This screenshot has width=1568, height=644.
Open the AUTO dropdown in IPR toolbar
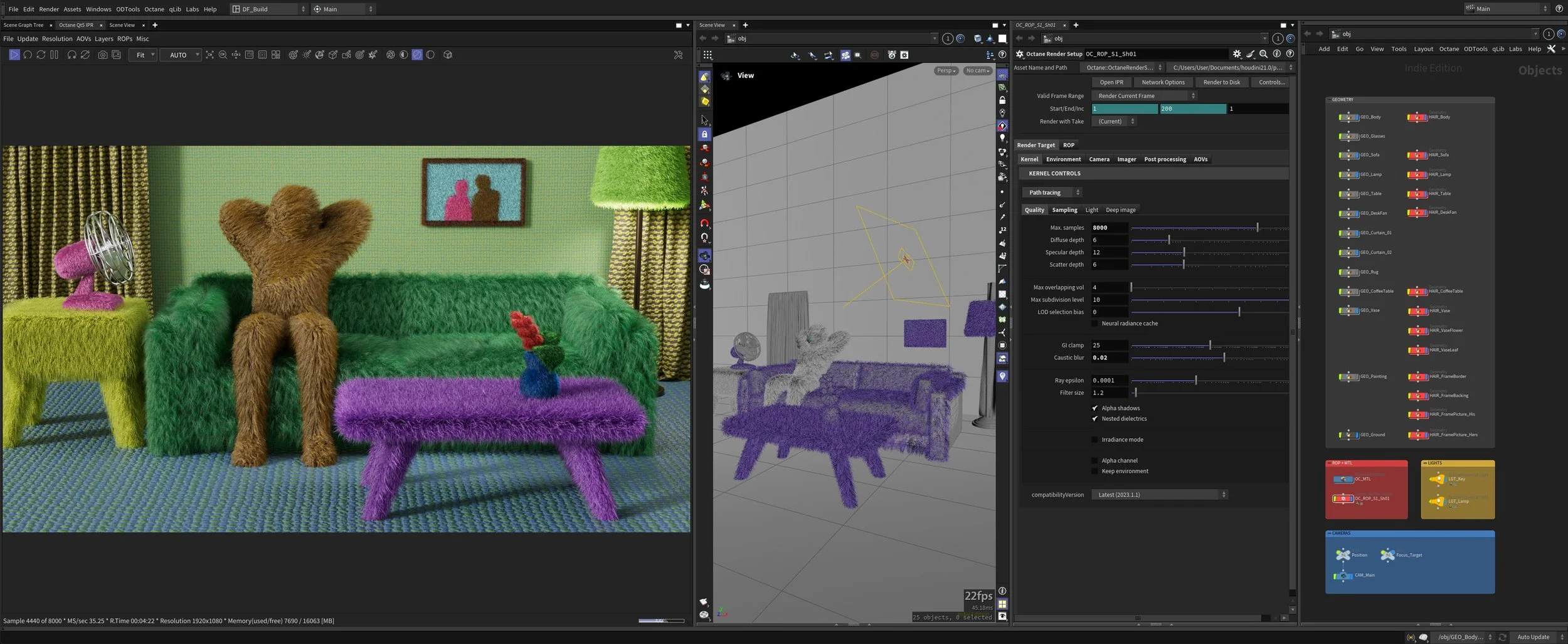pos(181,55)
